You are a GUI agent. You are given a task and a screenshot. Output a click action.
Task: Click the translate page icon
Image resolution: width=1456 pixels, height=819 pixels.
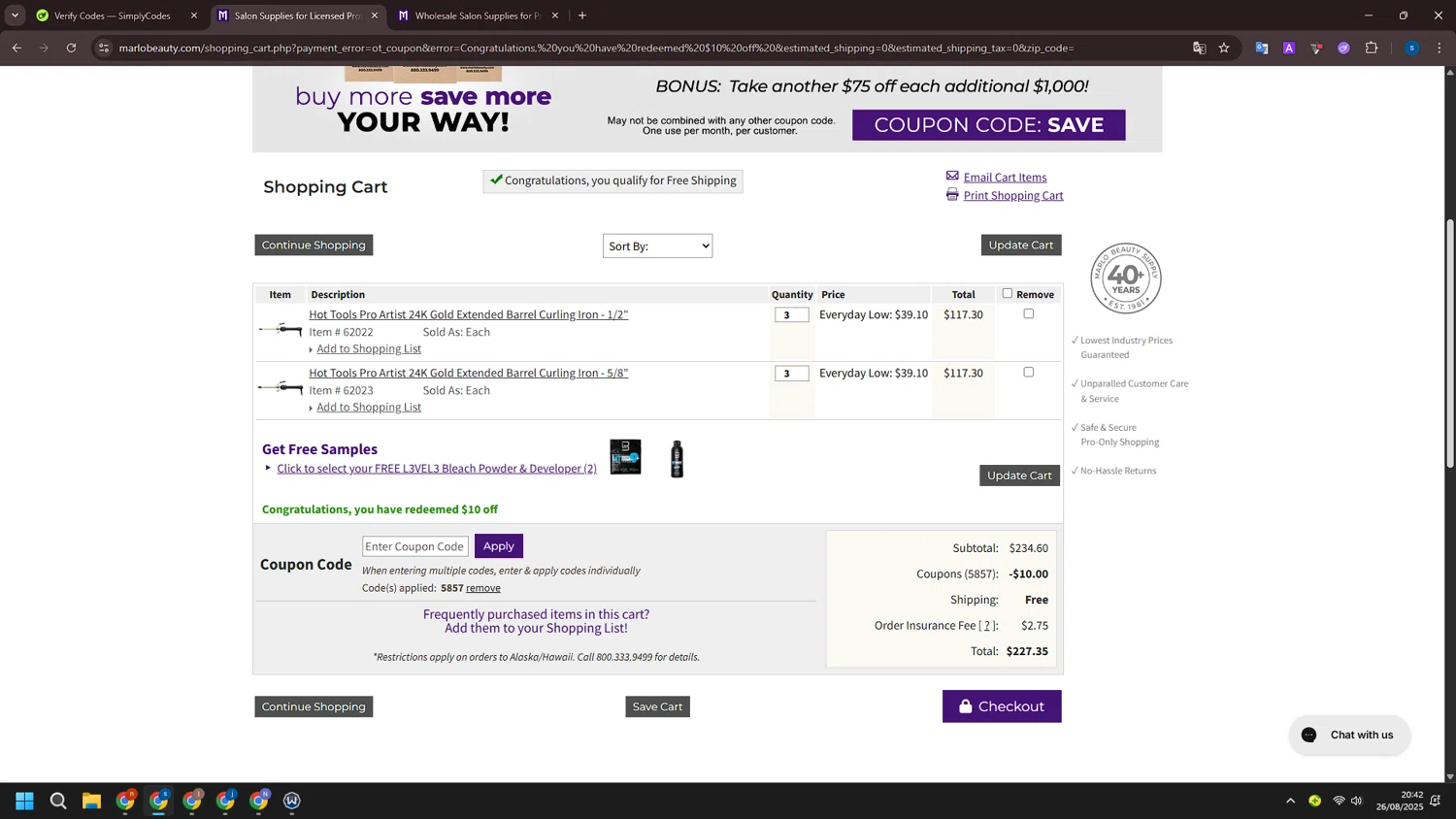pyautogui.click(x=1199, y=48)
